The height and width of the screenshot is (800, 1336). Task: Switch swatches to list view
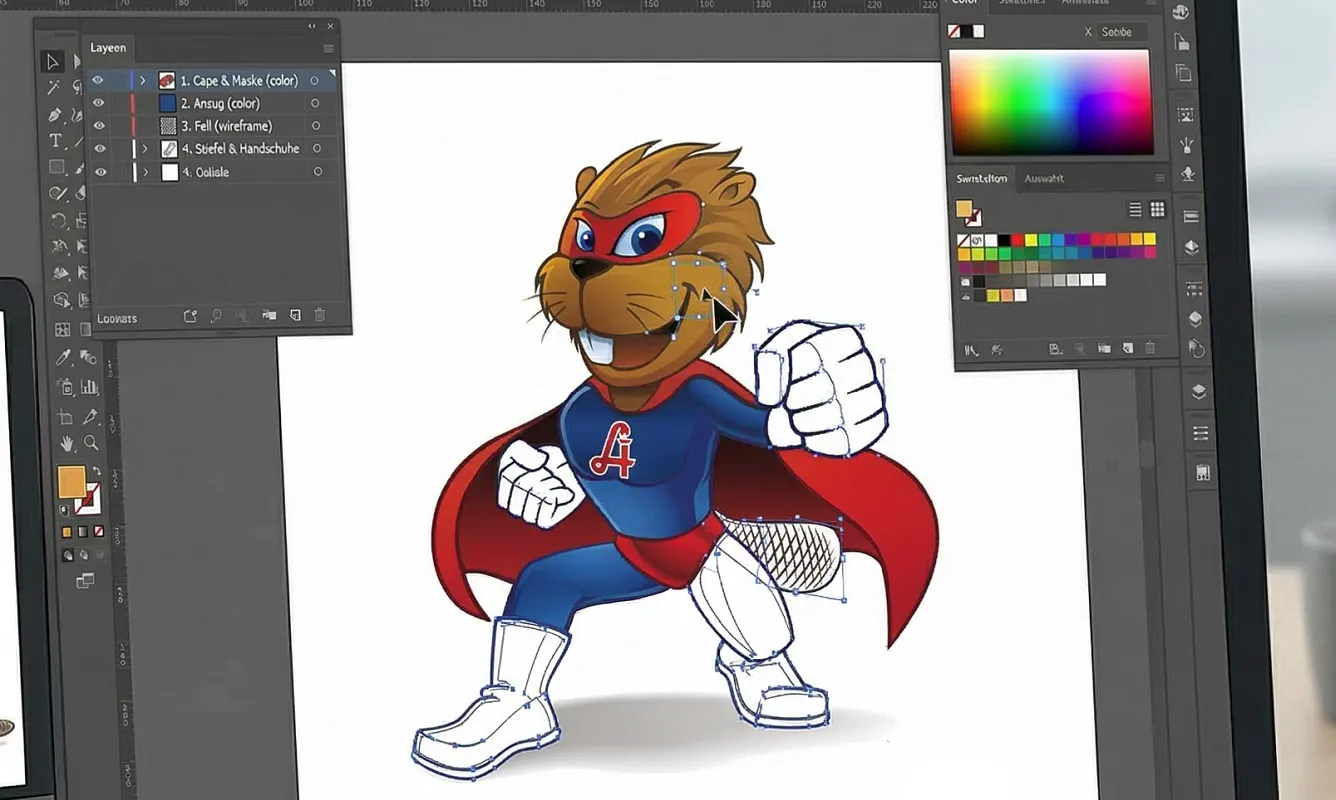pyautogui.click(x=1135, y=209)
